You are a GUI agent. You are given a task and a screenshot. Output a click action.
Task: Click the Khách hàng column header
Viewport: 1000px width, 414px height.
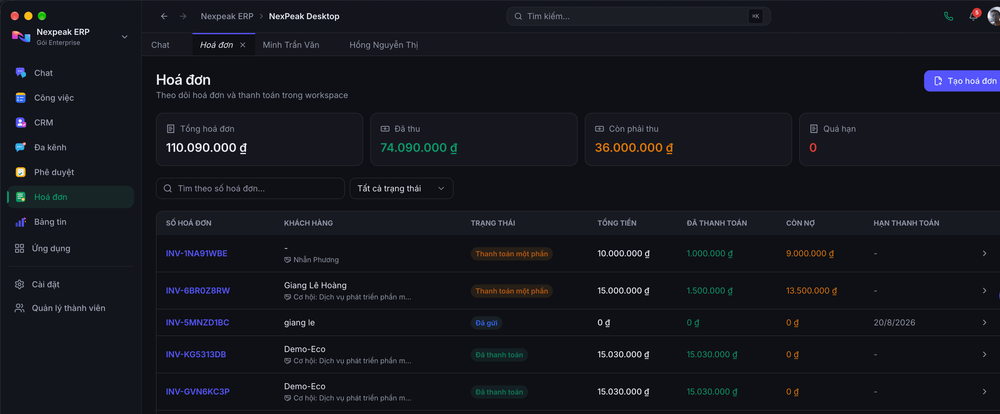(308, 223)
